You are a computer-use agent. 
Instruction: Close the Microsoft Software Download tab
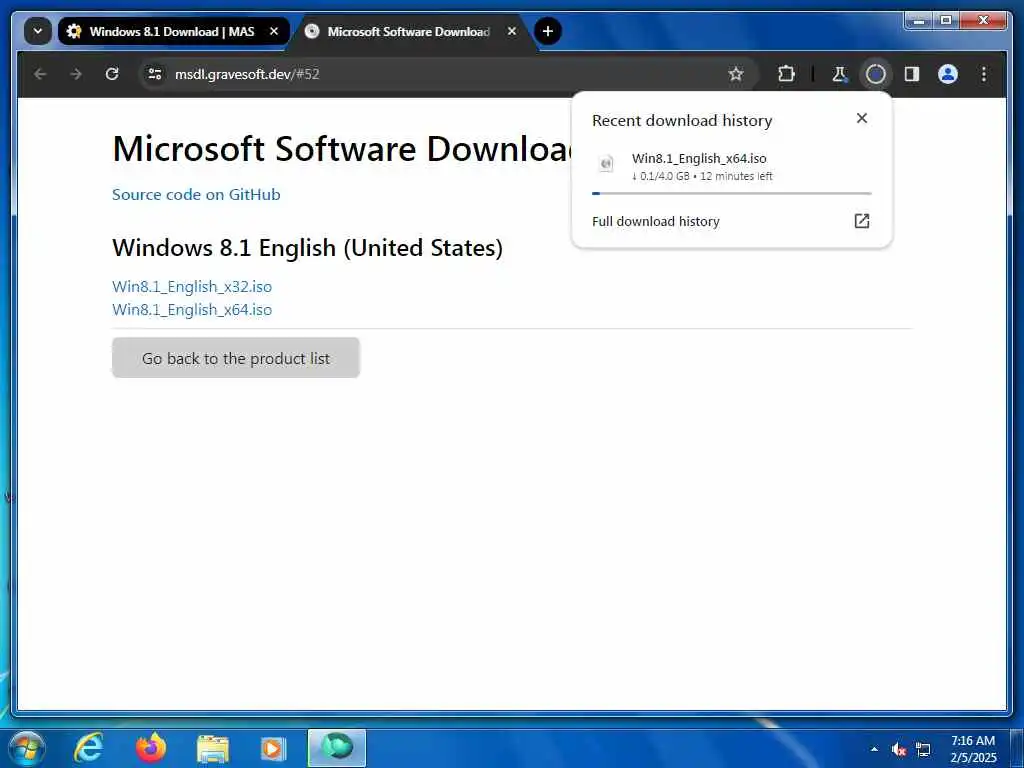(512, 31)
